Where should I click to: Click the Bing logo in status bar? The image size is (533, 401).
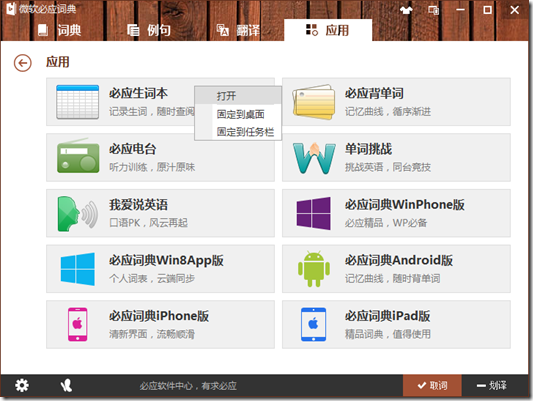[66, 385]
